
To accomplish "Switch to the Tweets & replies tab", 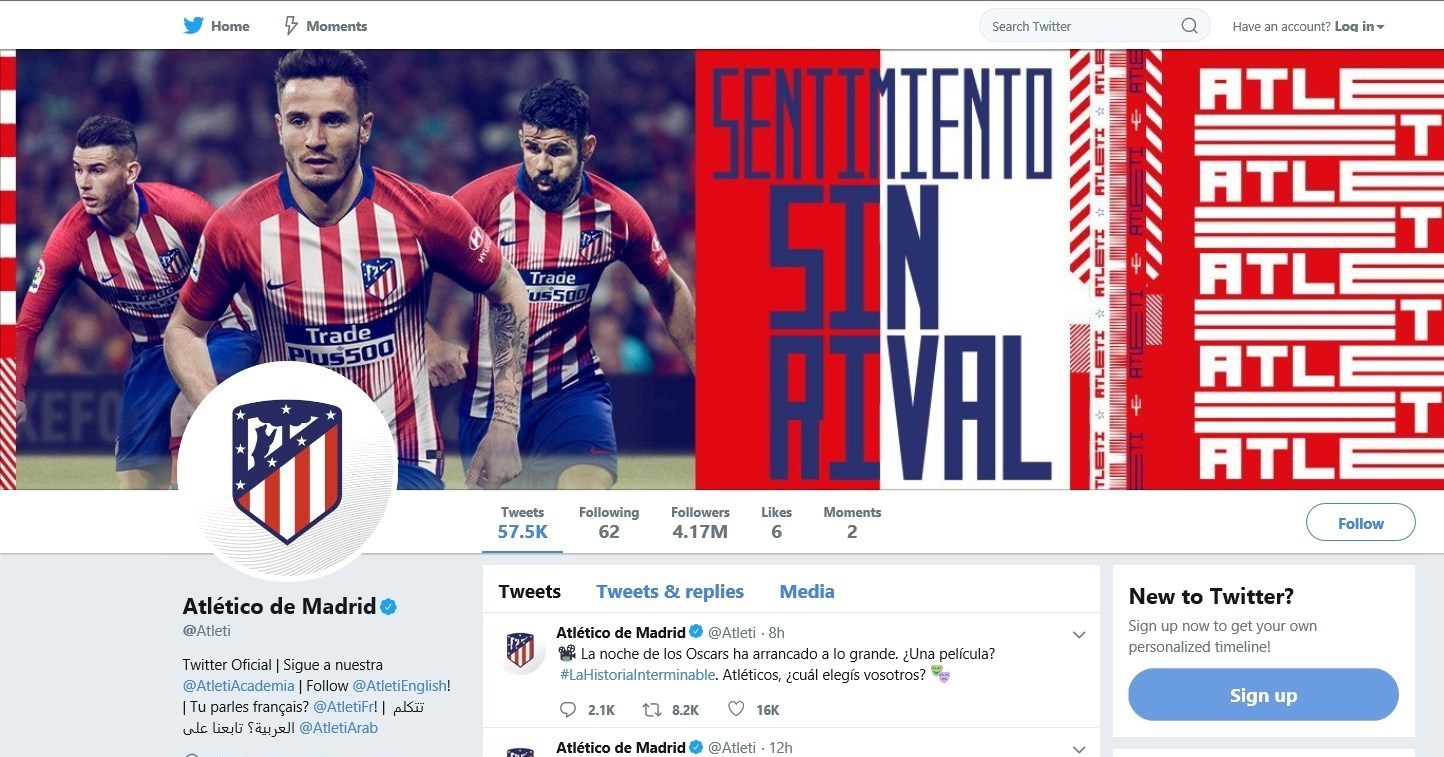I will point(670,591).
